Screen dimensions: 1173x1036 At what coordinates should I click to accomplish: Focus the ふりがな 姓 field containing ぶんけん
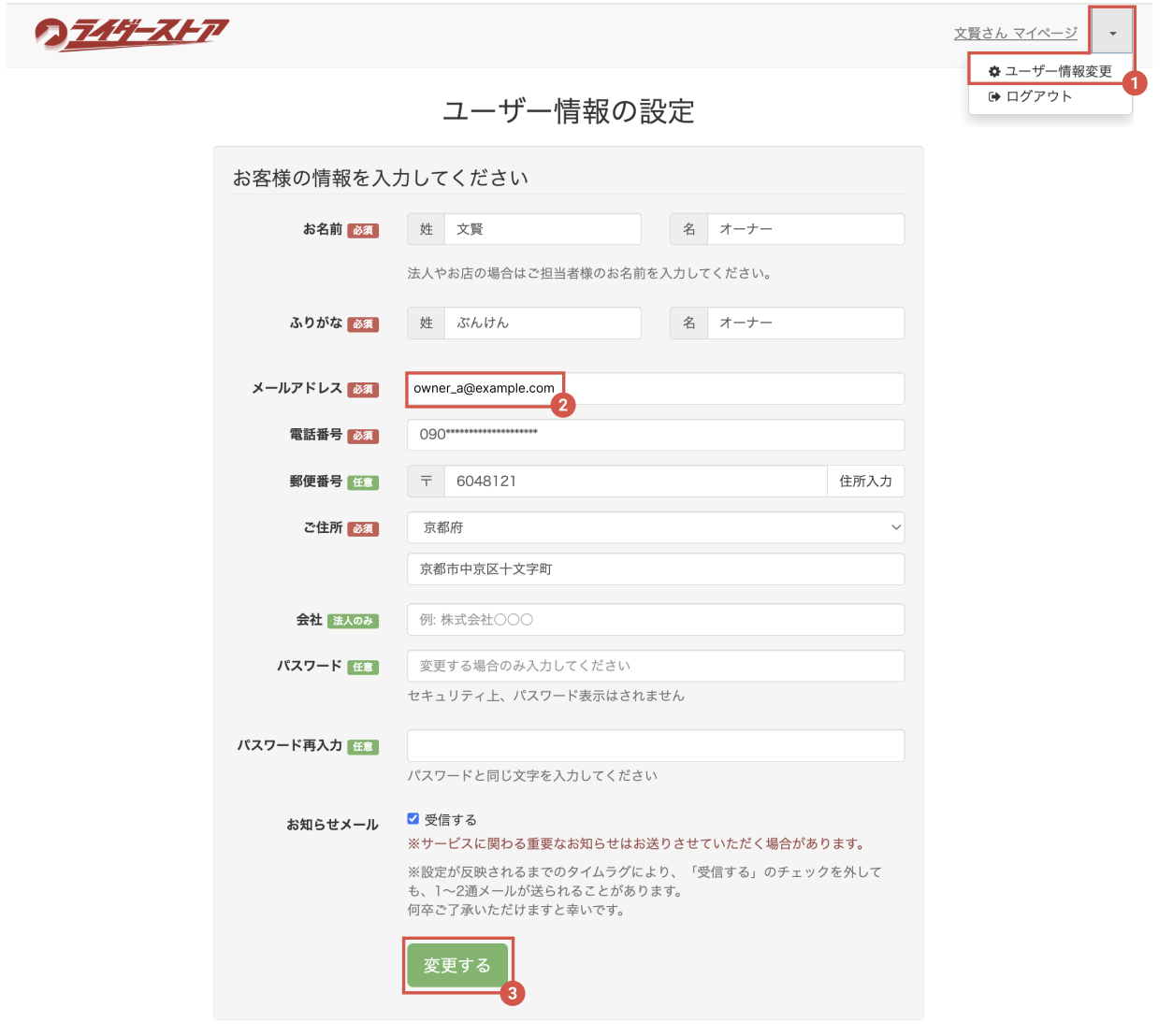543,323
